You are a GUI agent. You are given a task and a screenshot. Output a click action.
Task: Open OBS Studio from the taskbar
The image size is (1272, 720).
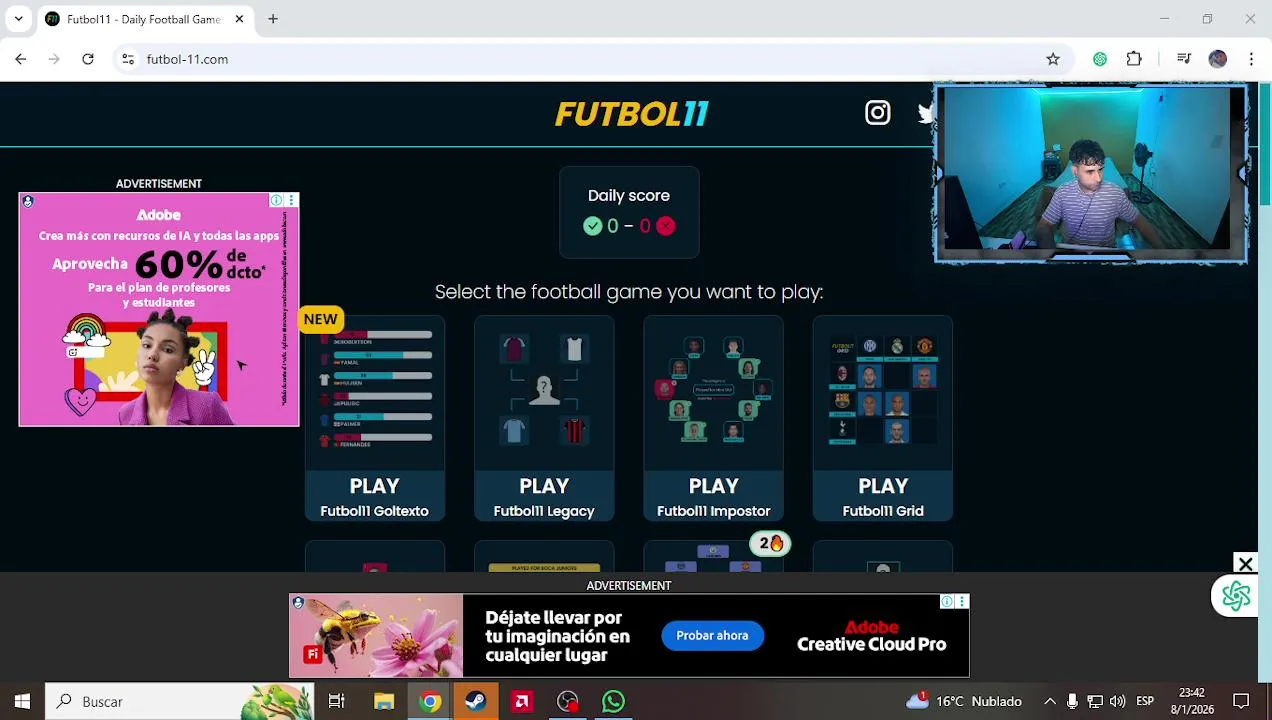point(568,702)
